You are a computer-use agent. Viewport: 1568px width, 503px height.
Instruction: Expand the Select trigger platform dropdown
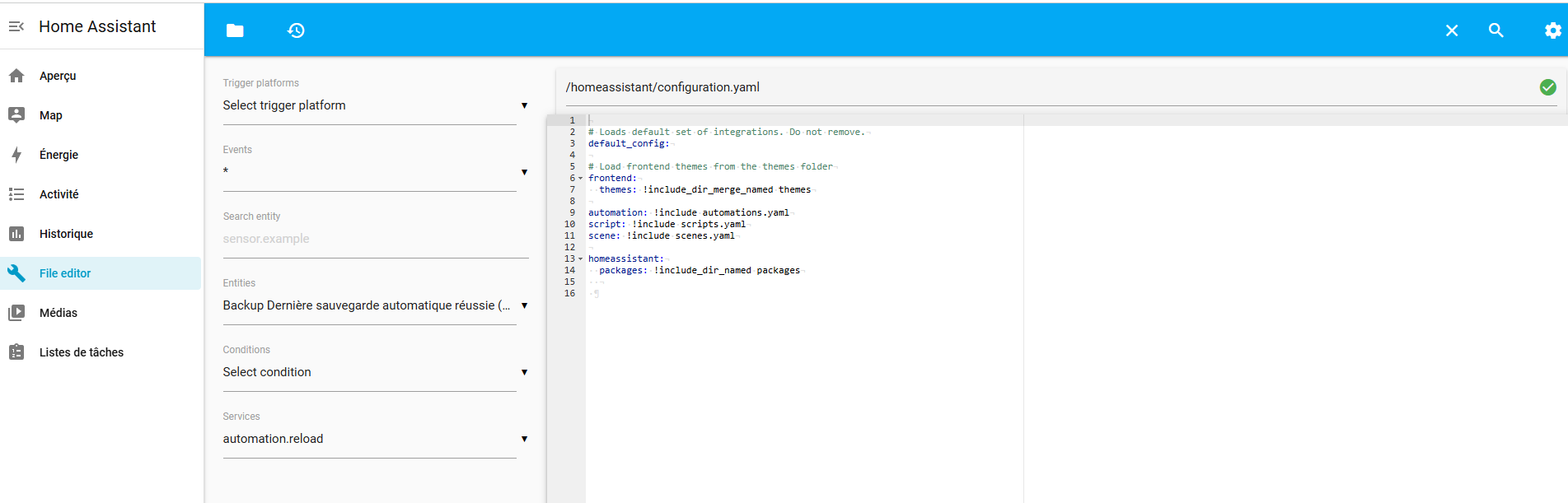coord(375,105)
